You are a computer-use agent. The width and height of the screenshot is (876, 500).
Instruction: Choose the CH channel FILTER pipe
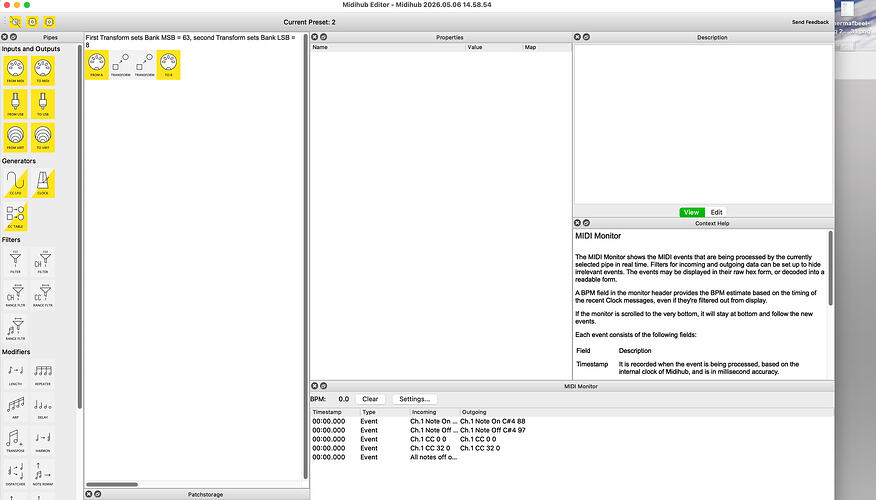click(43, 261)
